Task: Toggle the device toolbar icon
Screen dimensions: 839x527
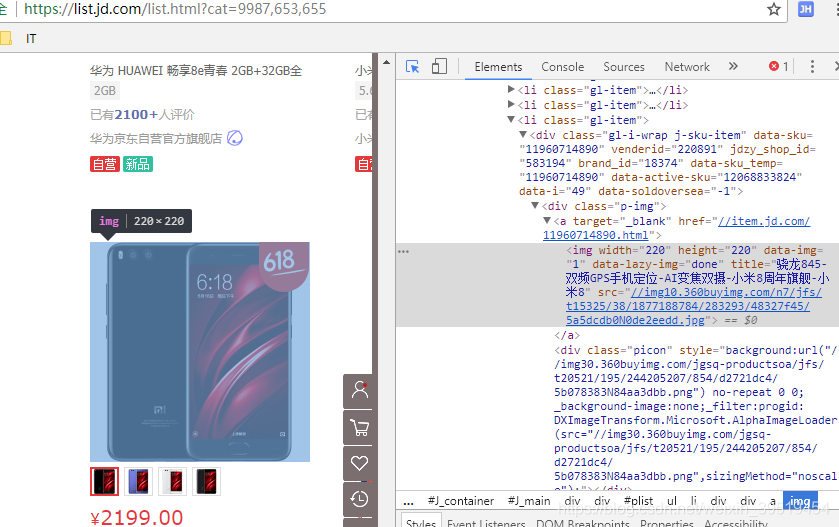Action: (x=439, y=66)
